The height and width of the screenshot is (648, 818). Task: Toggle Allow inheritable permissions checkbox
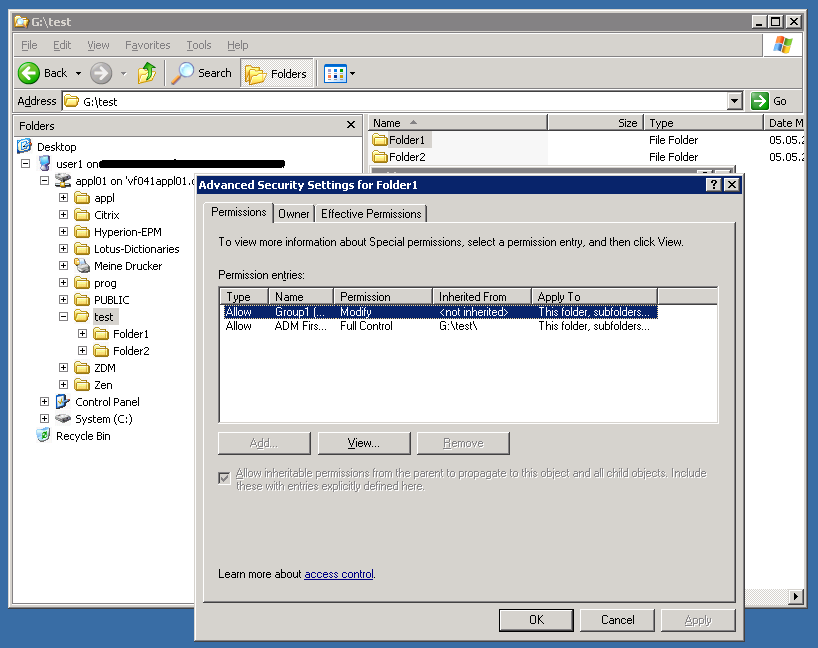[x=224, y=478]
